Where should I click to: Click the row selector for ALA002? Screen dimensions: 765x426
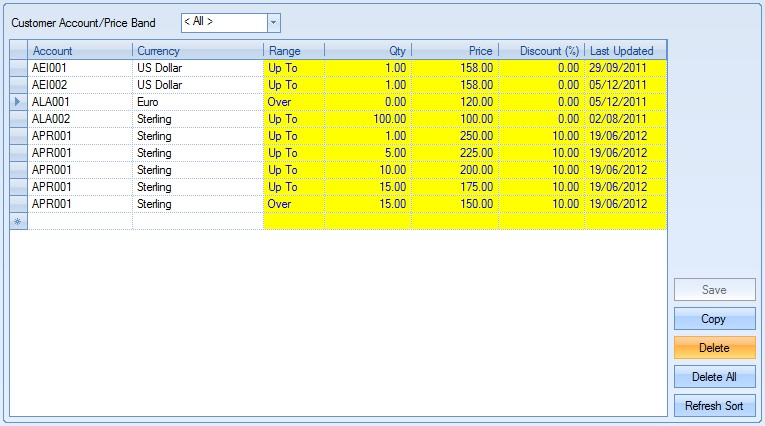[18, 119]
